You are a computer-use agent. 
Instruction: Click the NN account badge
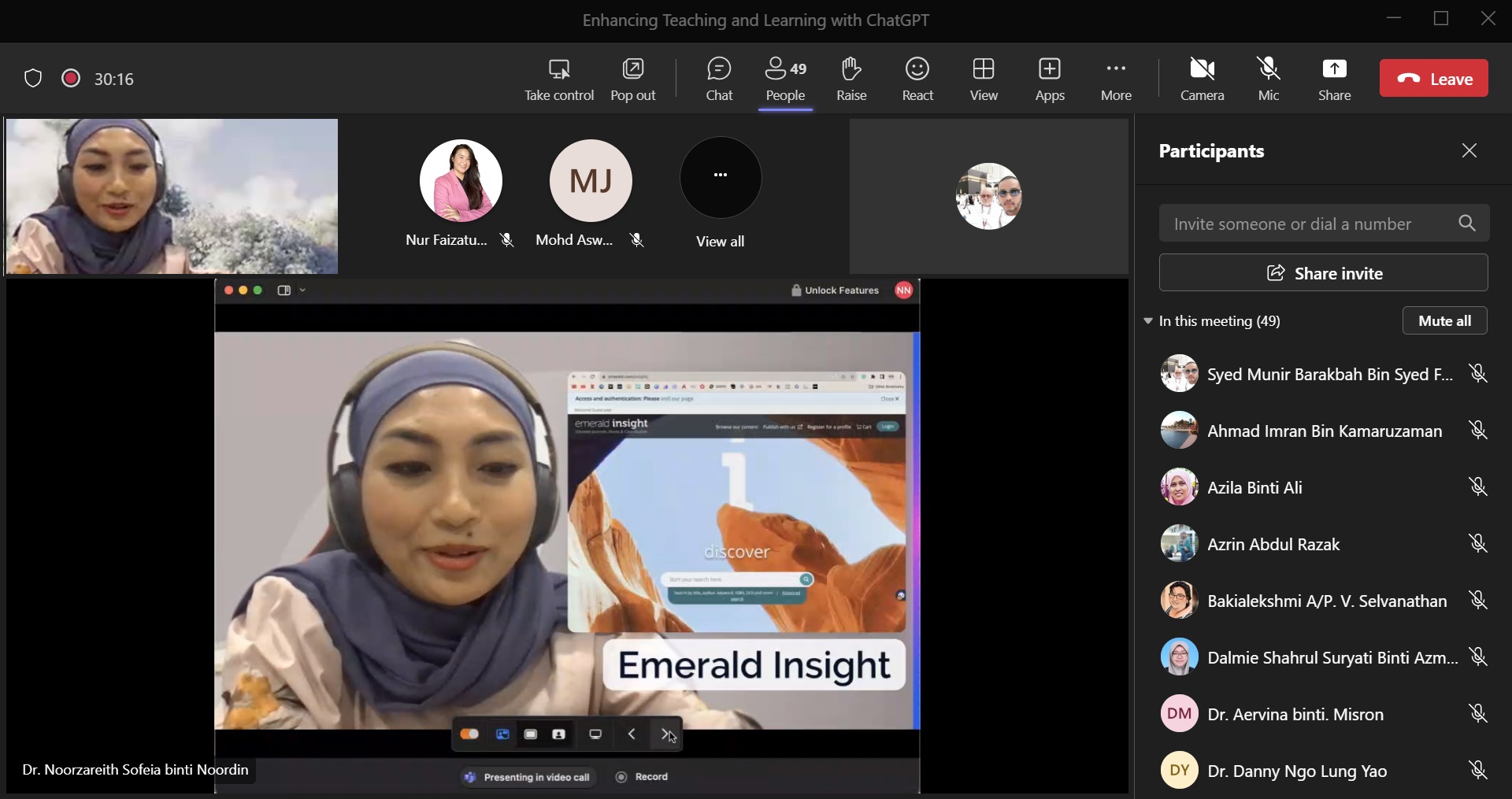click(904, 290)
